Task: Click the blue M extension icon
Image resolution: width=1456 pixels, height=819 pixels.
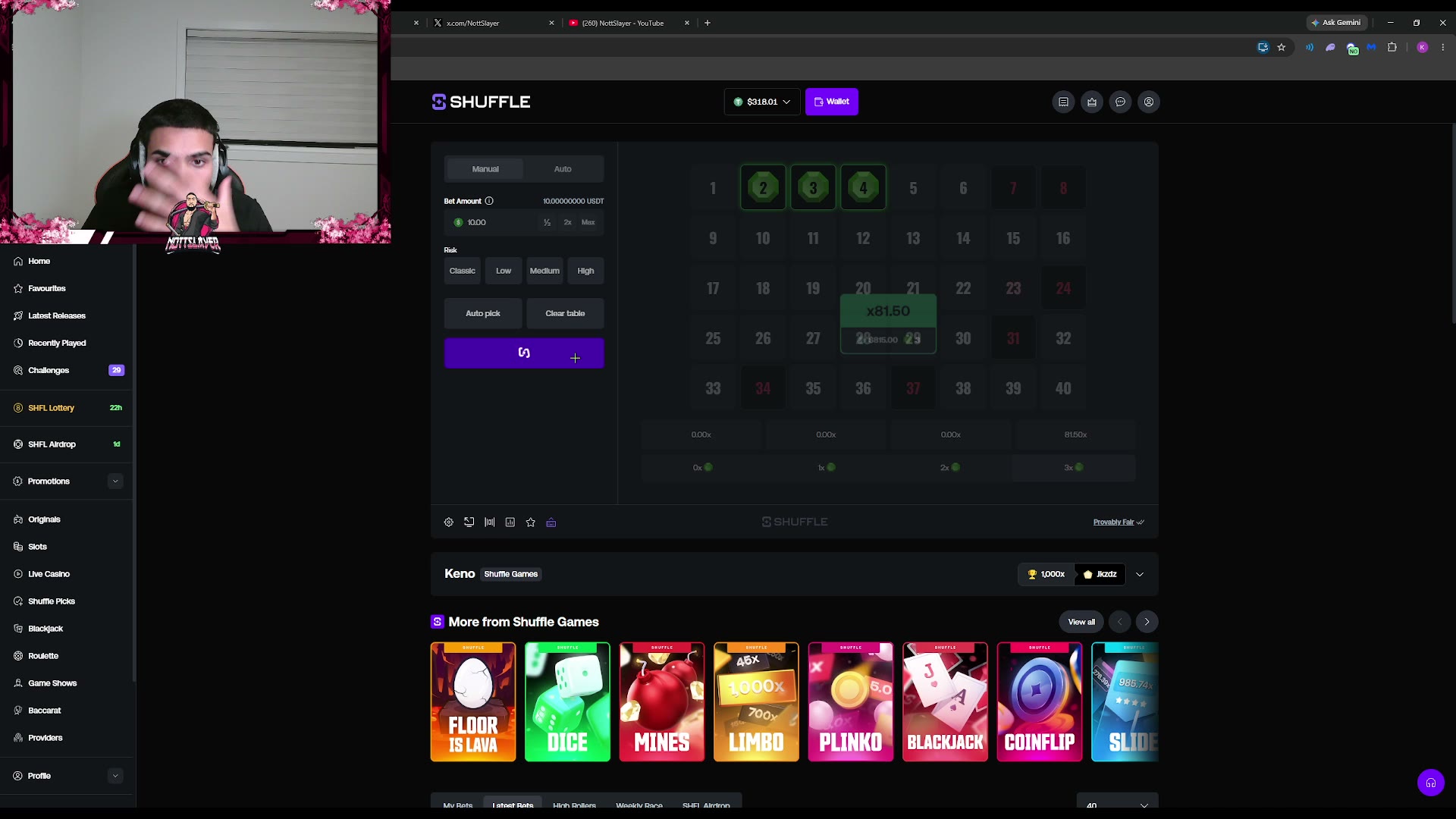Action: click(1371, 47)
